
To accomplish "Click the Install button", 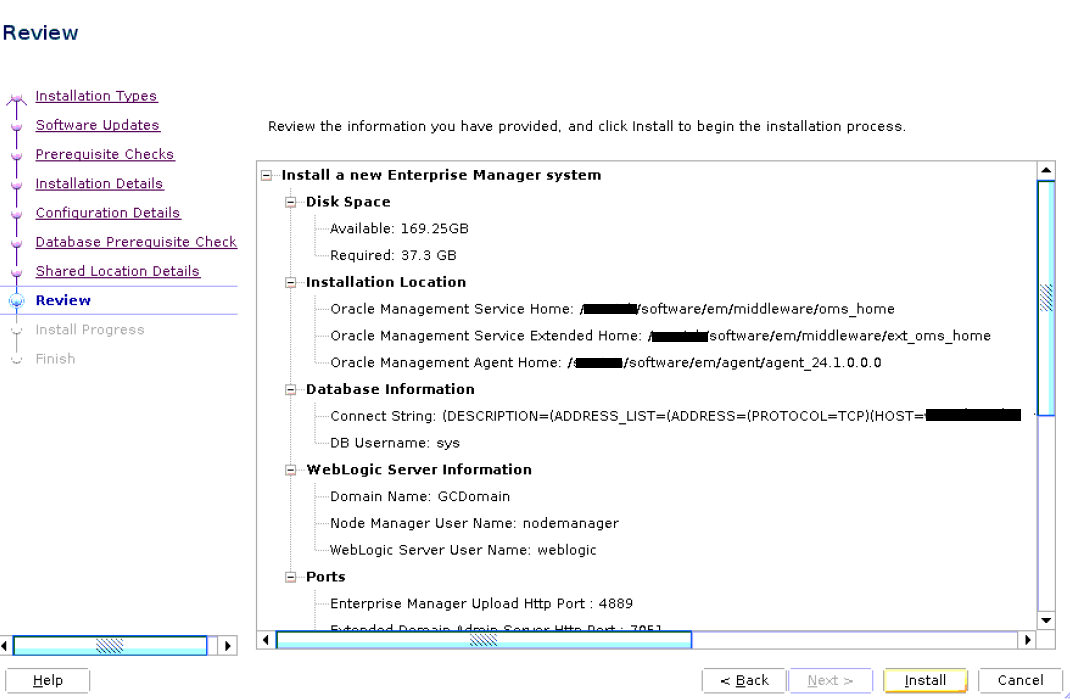I will click(925, 681).
